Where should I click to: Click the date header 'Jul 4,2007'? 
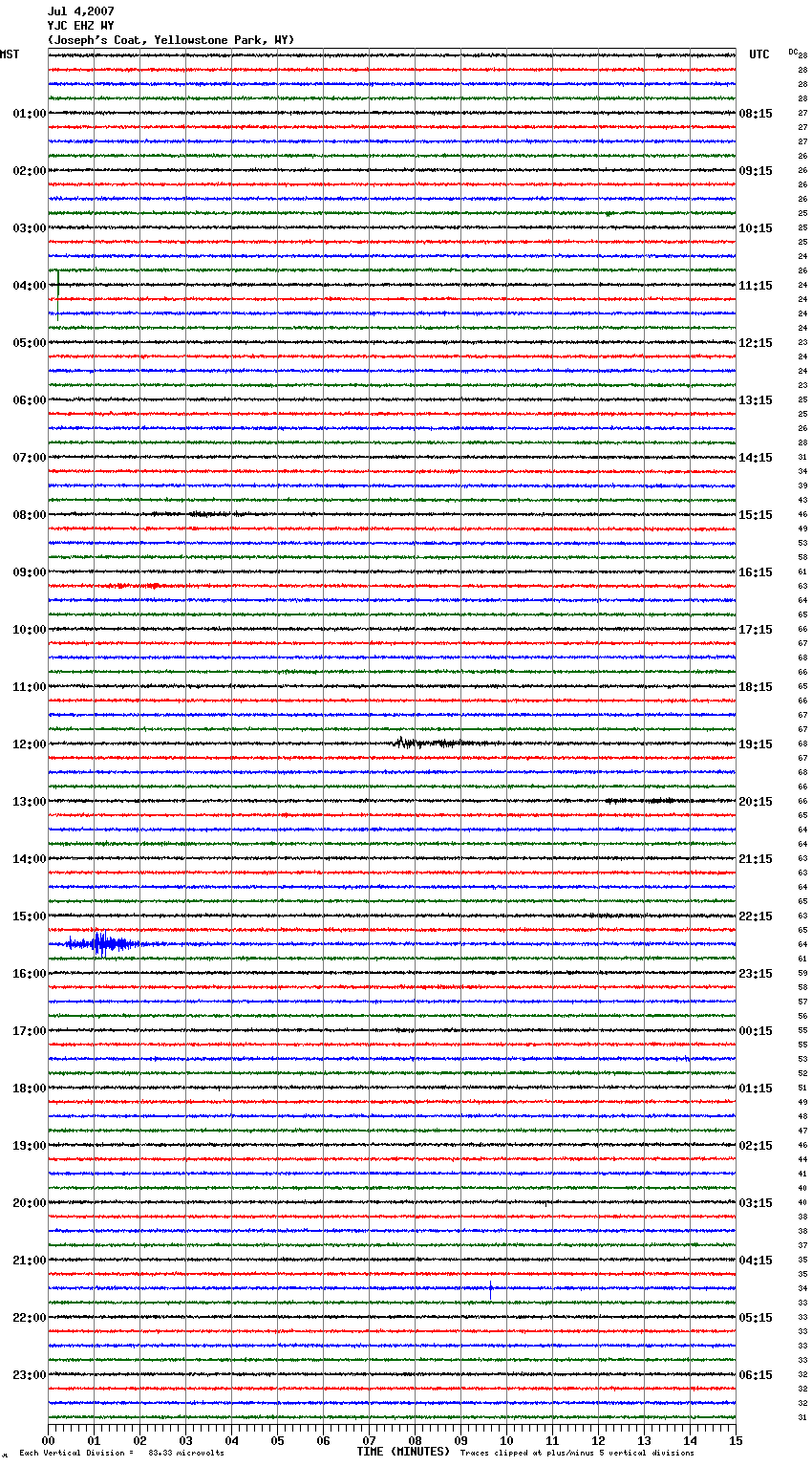tap(81, 11)
